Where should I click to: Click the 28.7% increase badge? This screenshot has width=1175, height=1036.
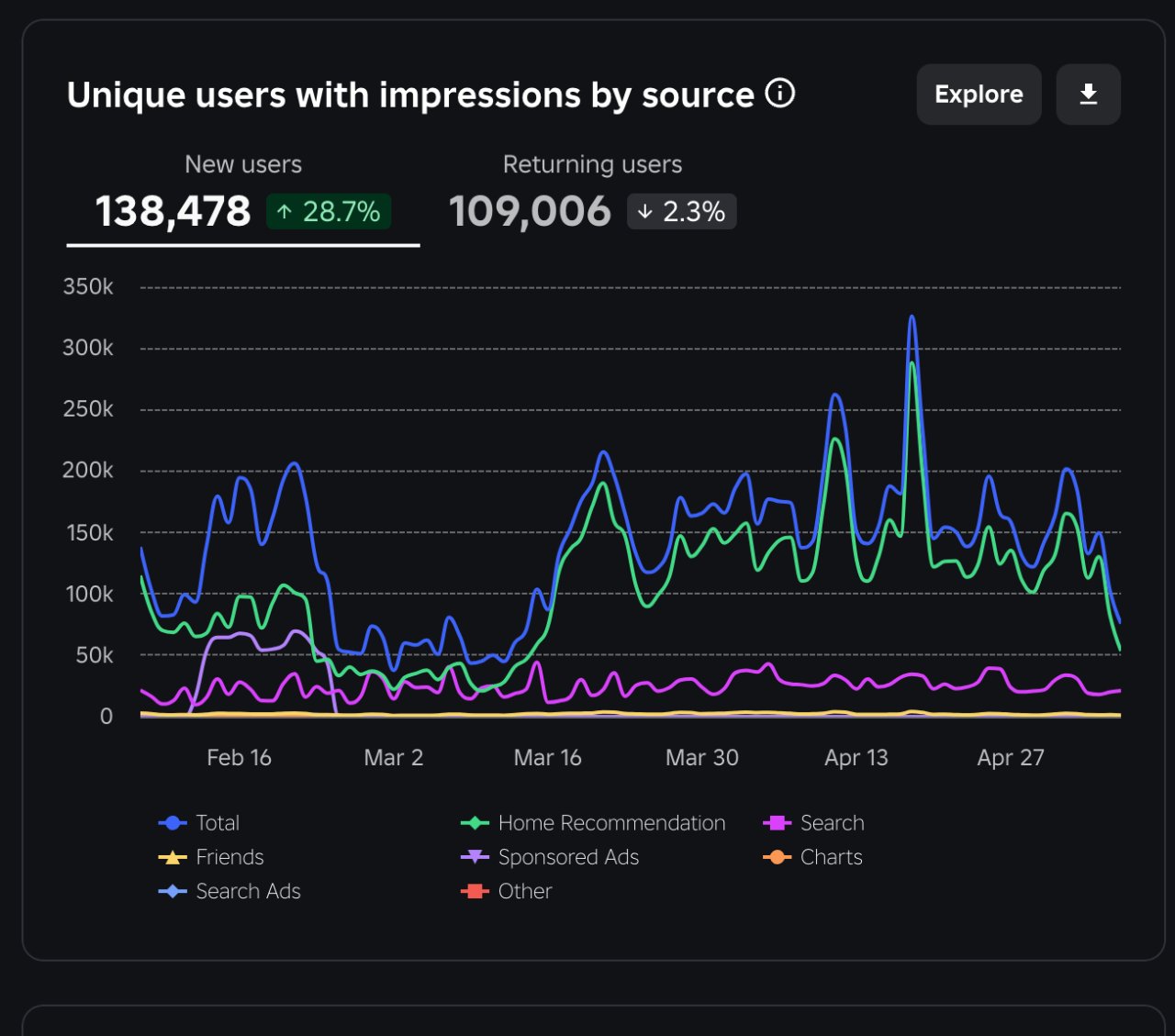point(329,212)
